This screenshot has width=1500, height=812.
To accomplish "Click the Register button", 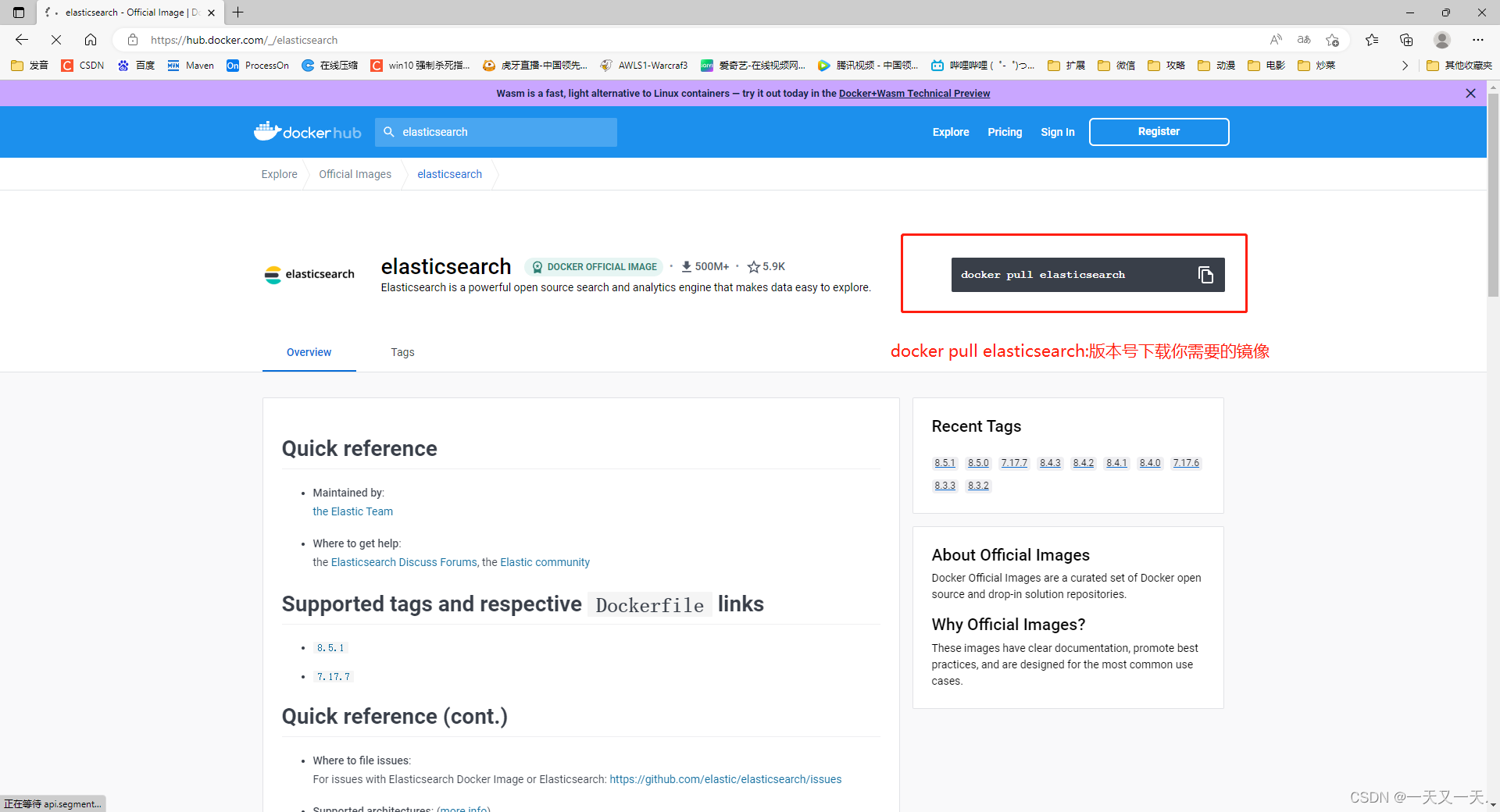I will [x=1159, y=132].
